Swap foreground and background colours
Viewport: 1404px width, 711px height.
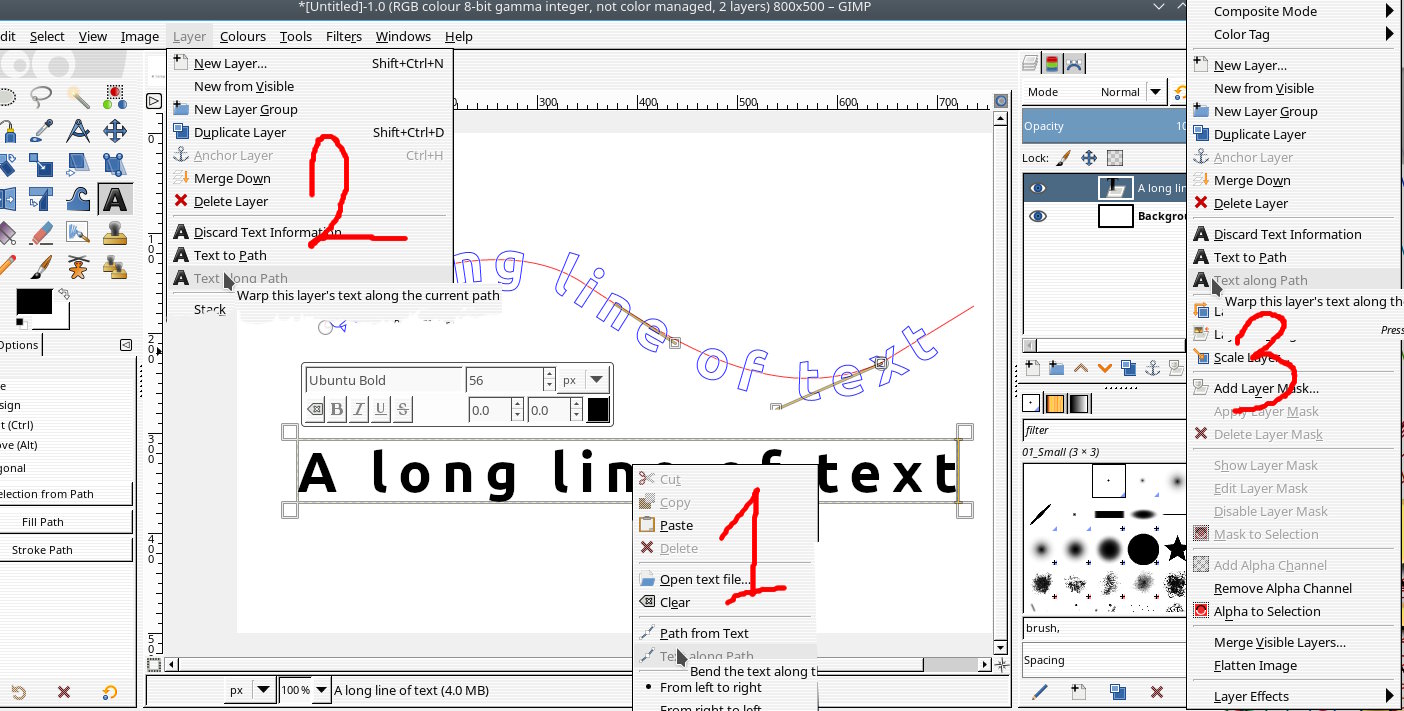click(63, 294)
